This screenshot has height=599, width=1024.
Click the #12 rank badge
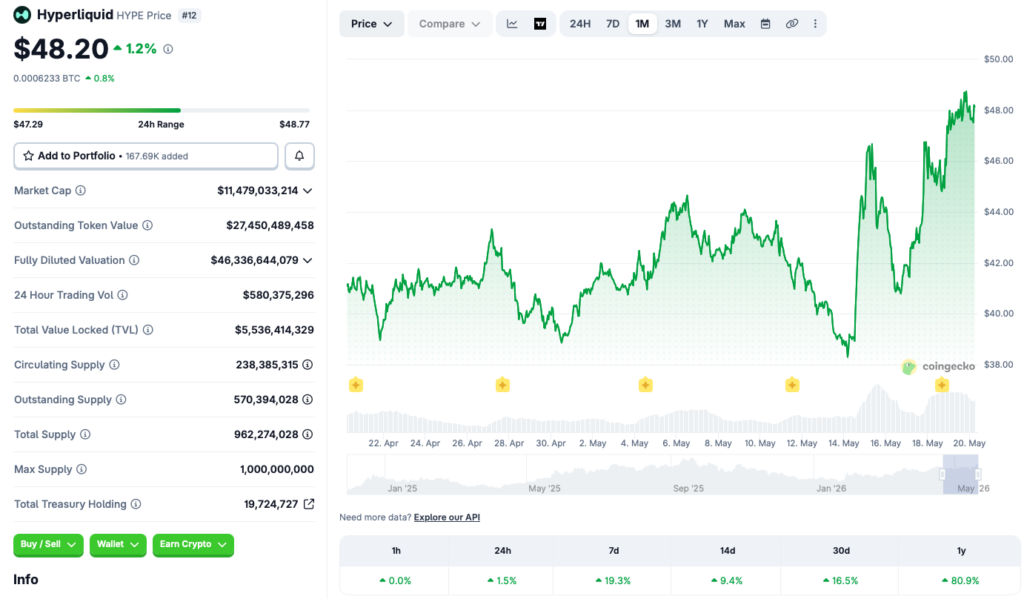tap(189, 15)
